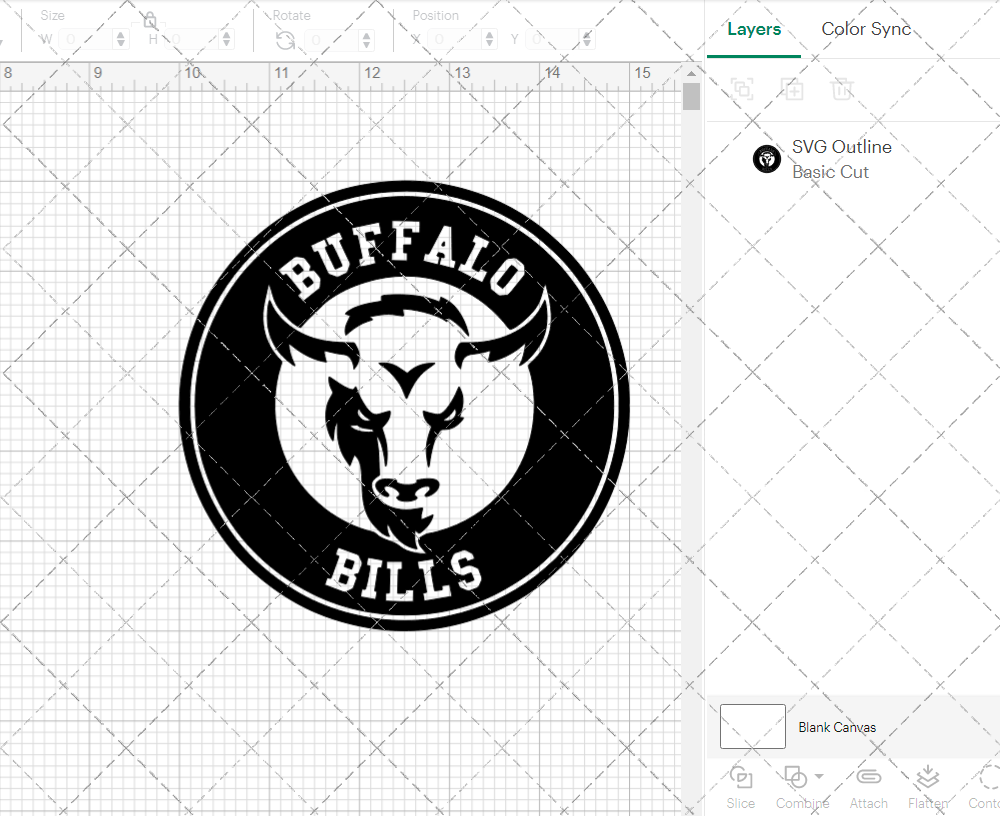Click the rotate reset icon
The width and height of the screenshot is (1000, 816).
click(285, 39)
